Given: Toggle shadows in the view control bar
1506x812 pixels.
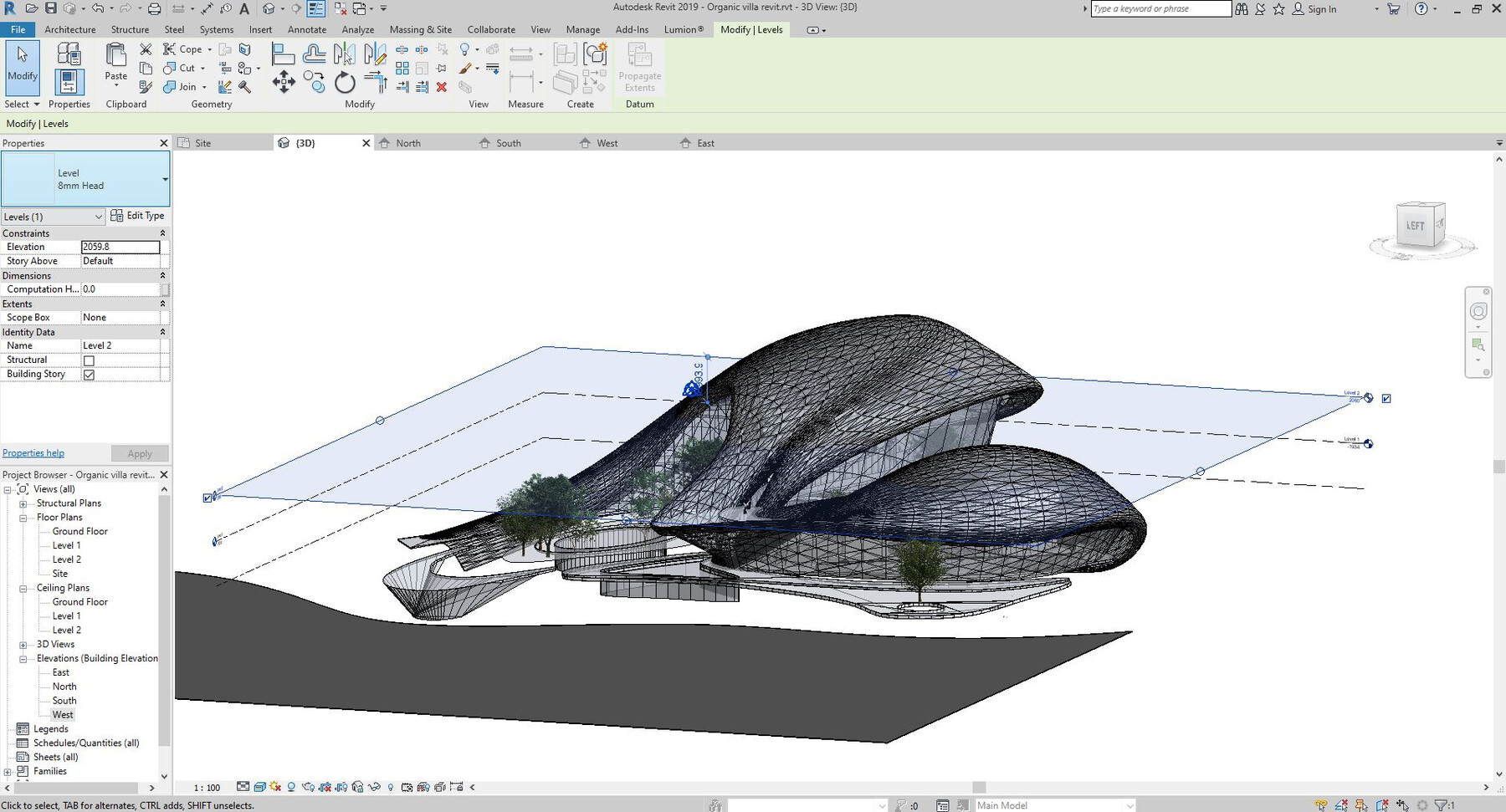Looking at the screenshot, I should 291,787.
